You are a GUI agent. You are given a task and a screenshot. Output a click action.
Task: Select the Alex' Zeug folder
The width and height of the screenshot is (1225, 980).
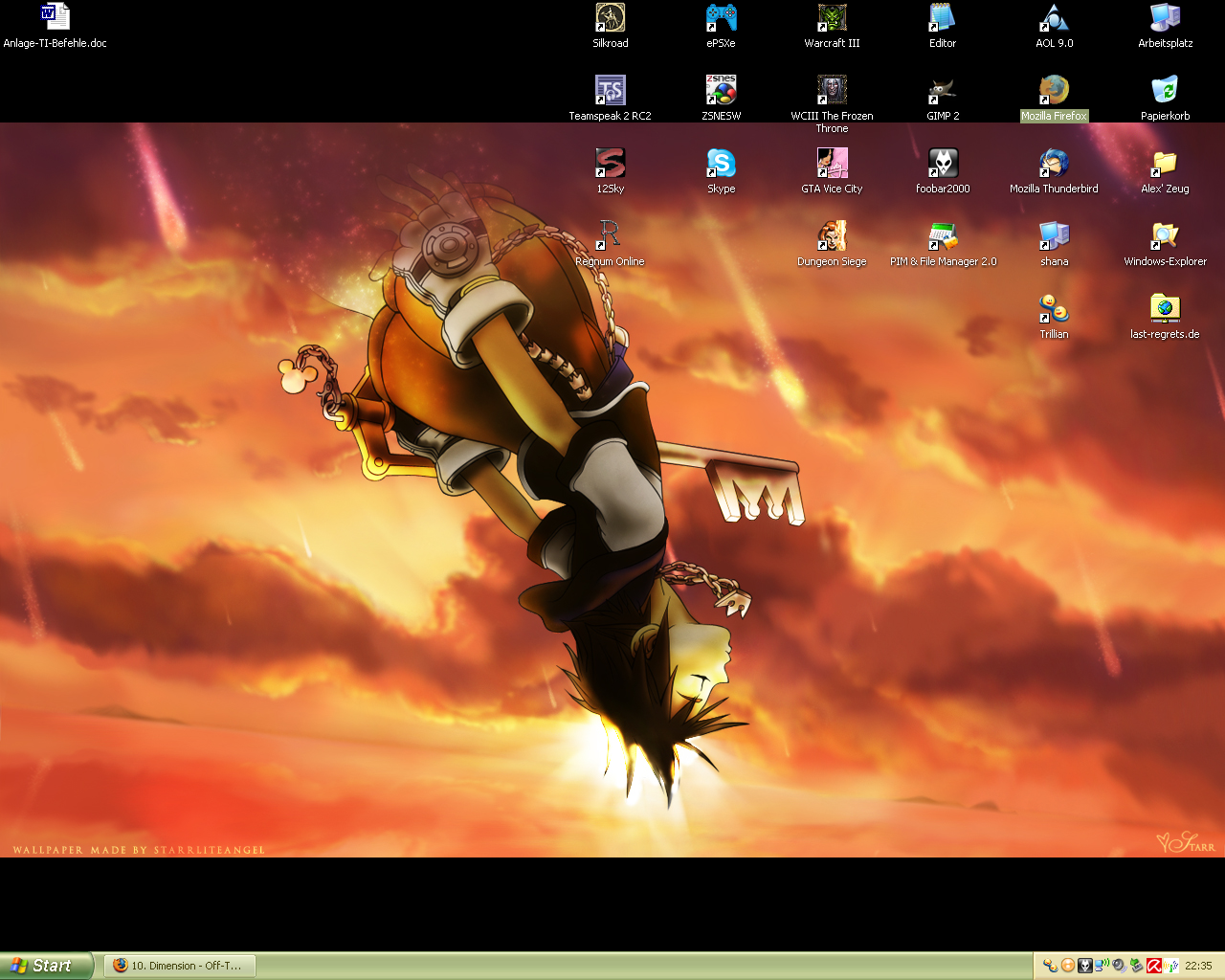pyautogui.click(x=1165, y=164)
